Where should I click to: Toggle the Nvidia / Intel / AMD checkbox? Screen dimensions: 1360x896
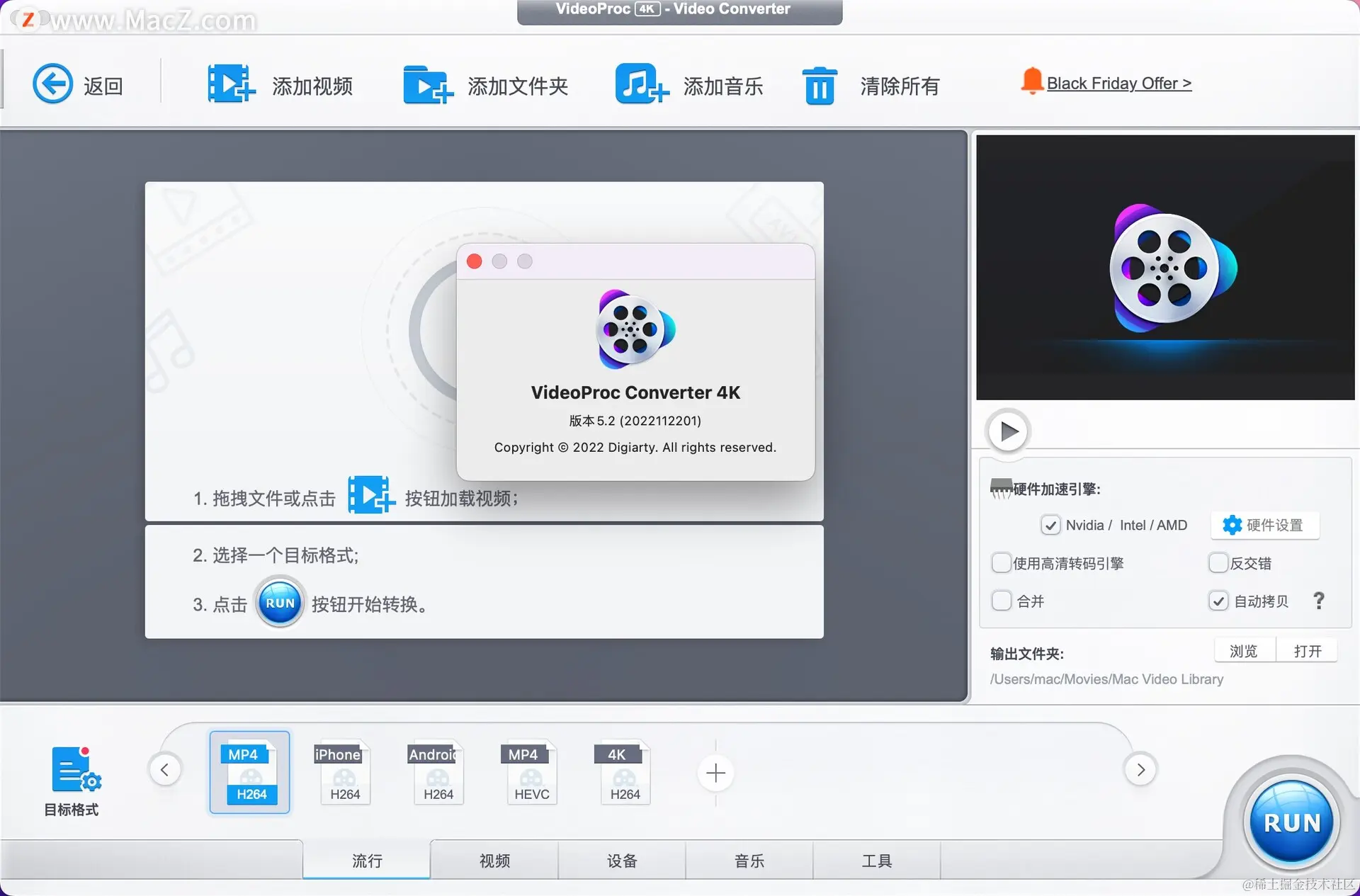1050,526
